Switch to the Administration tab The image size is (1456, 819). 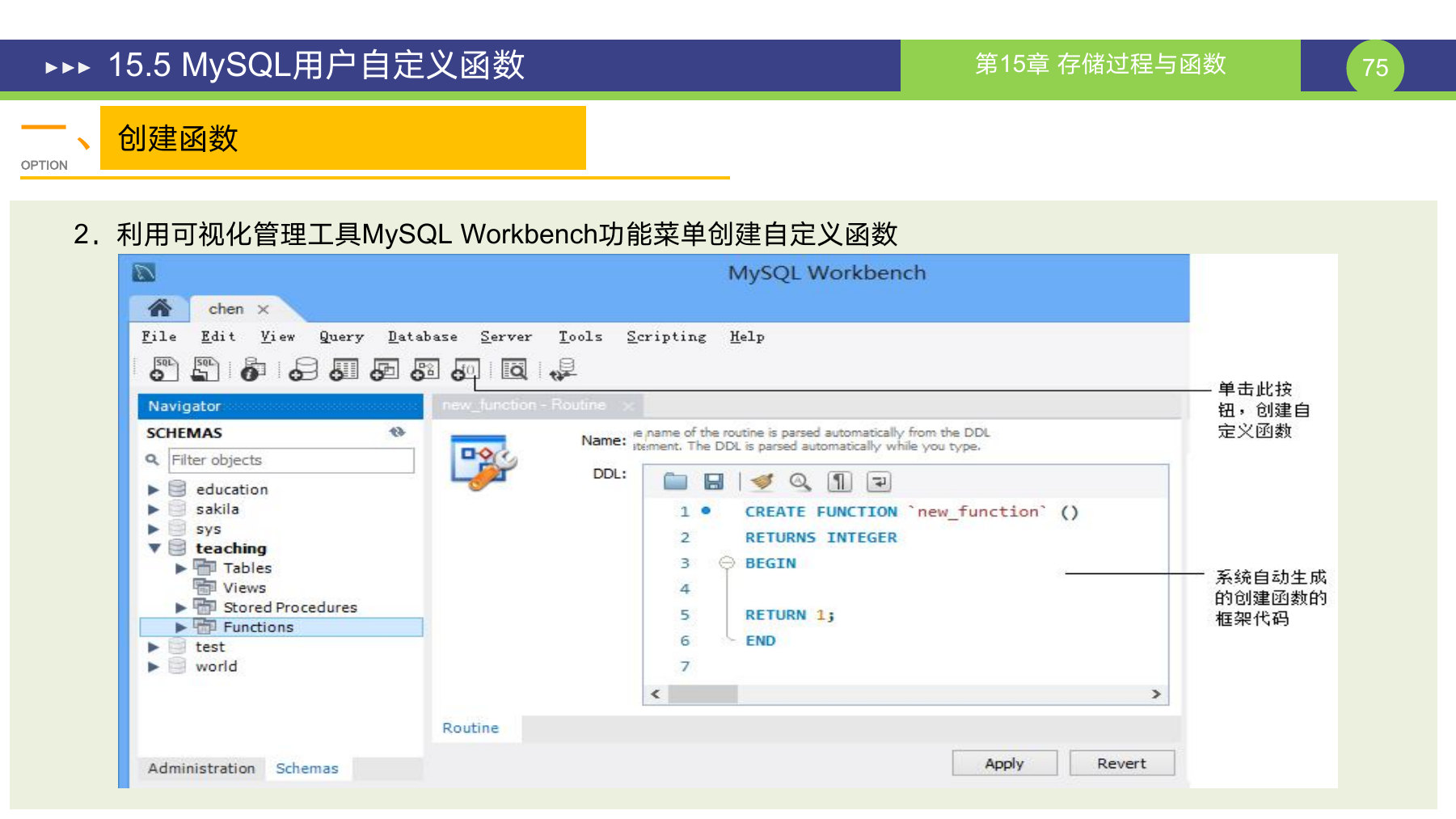click(x=201, y=768)
